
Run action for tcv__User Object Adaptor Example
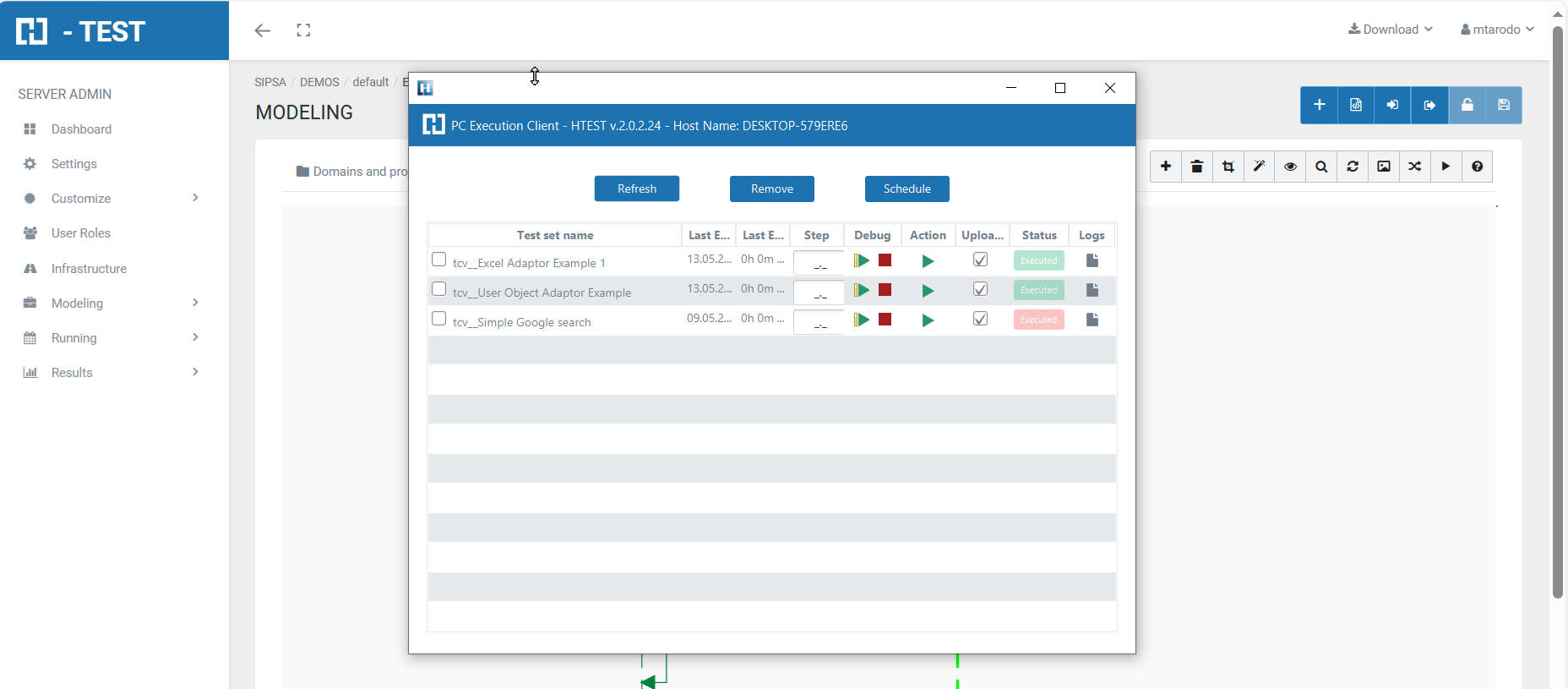click(928, 291)
